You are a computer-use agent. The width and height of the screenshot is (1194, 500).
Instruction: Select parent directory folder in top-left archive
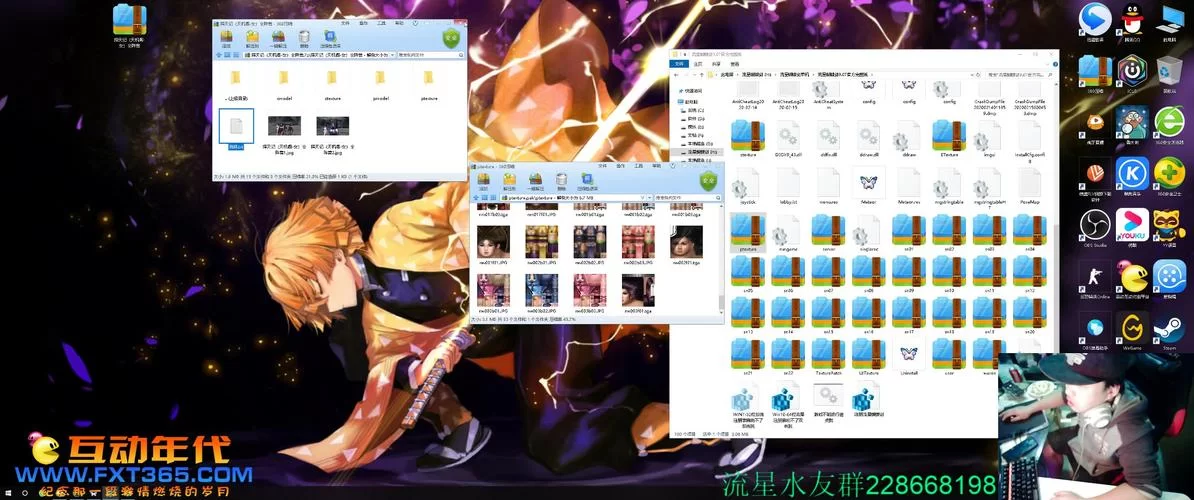click(x=235, y=84)
